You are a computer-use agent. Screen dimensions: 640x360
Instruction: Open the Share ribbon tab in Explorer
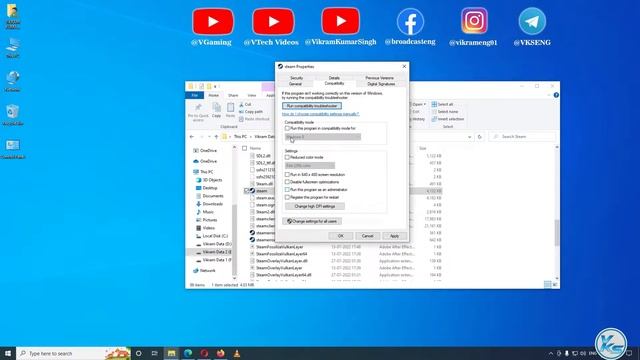tap(233, 95)
